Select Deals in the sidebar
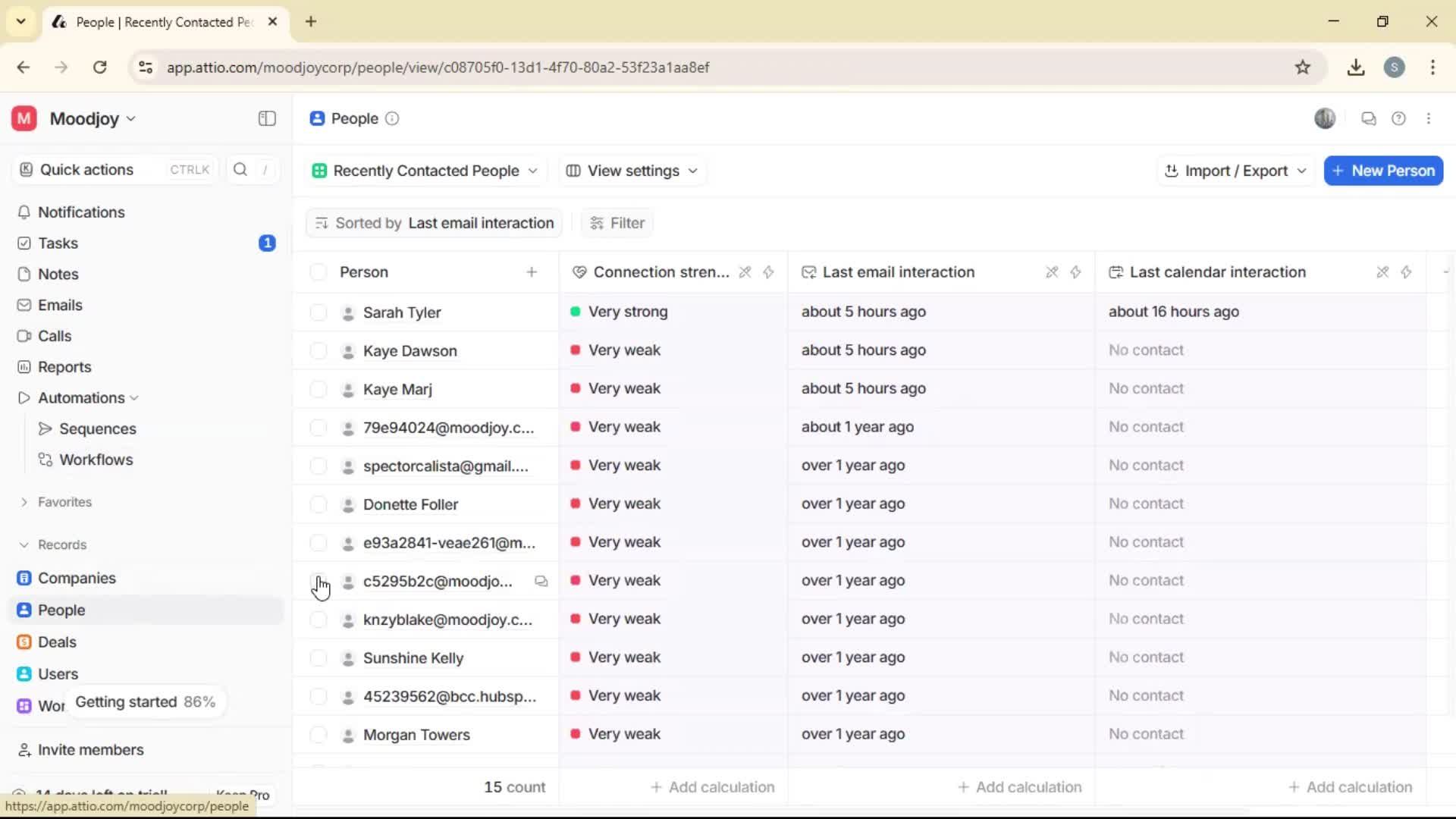The width and height of the screenshot is (1456, 819). pyautogui.click(x=56, y=641)
